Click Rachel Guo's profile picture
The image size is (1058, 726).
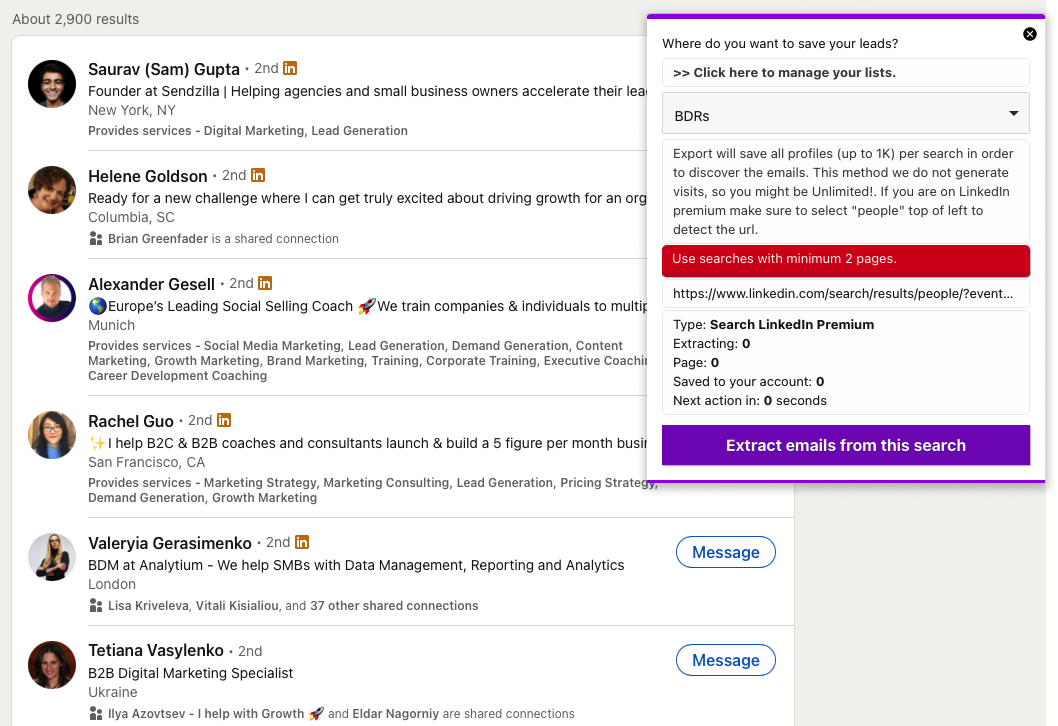tap(52, 435)
